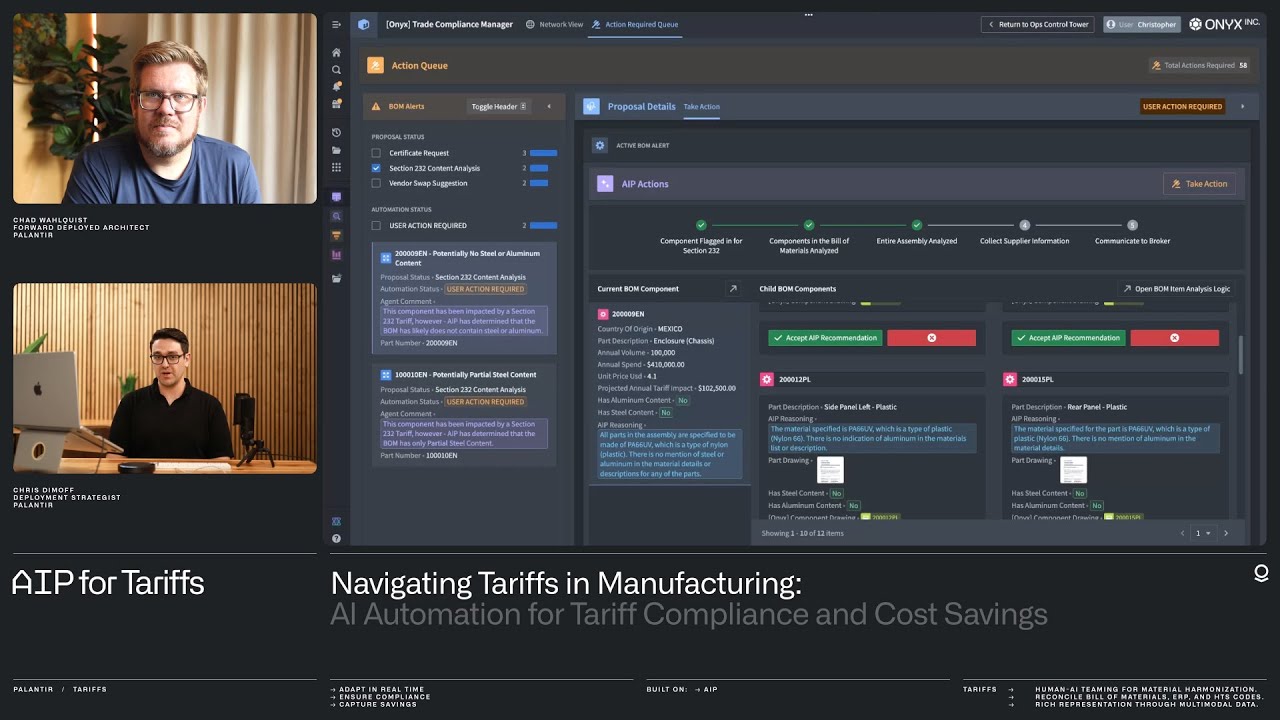The width and height of the screenshot is (1280, 720).
Task: Reject recommendation with red X above 200012PL
Action: point(931,338)
